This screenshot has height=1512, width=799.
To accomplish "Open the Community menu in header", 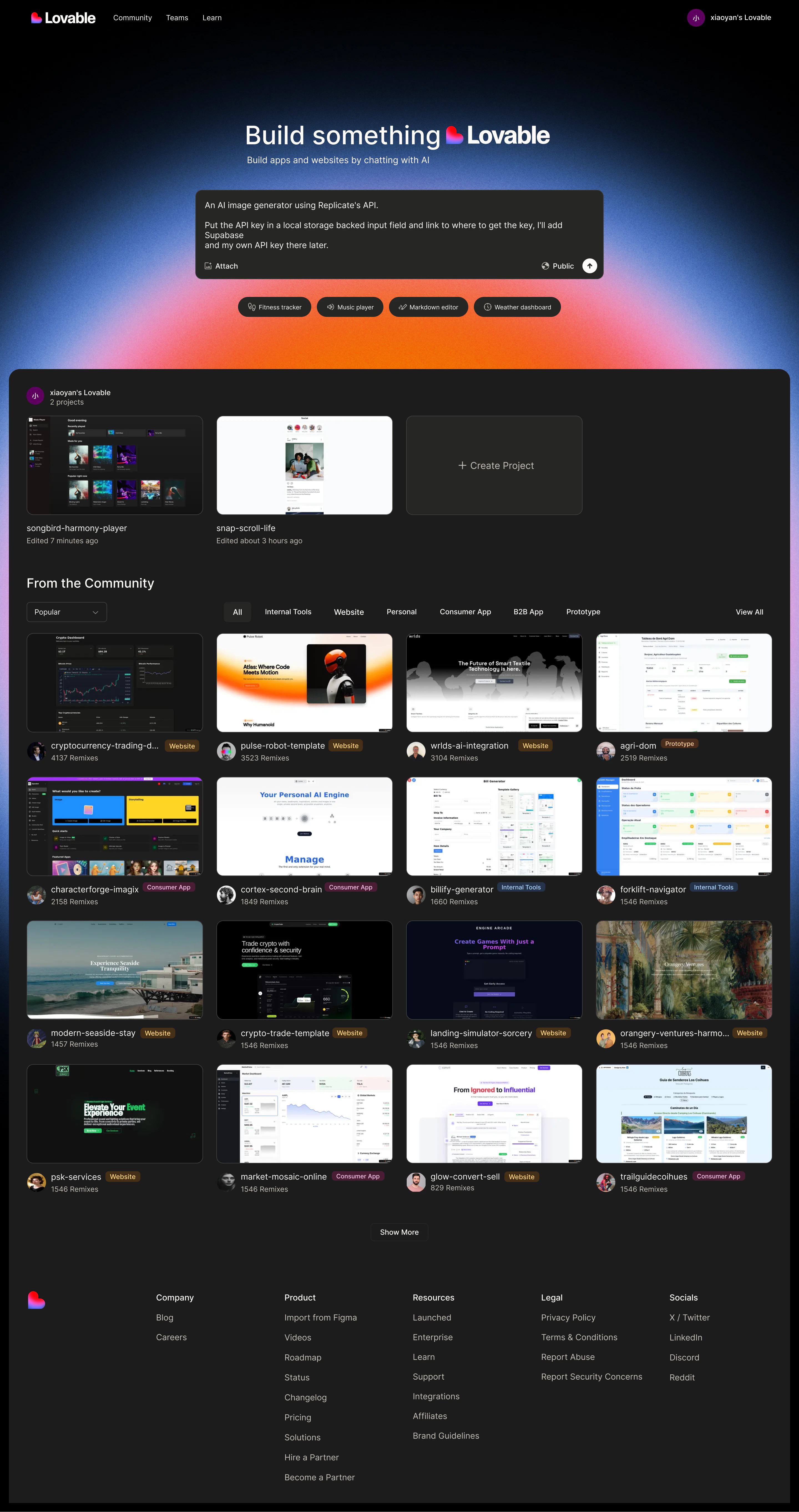I will (x=133, y=17).
